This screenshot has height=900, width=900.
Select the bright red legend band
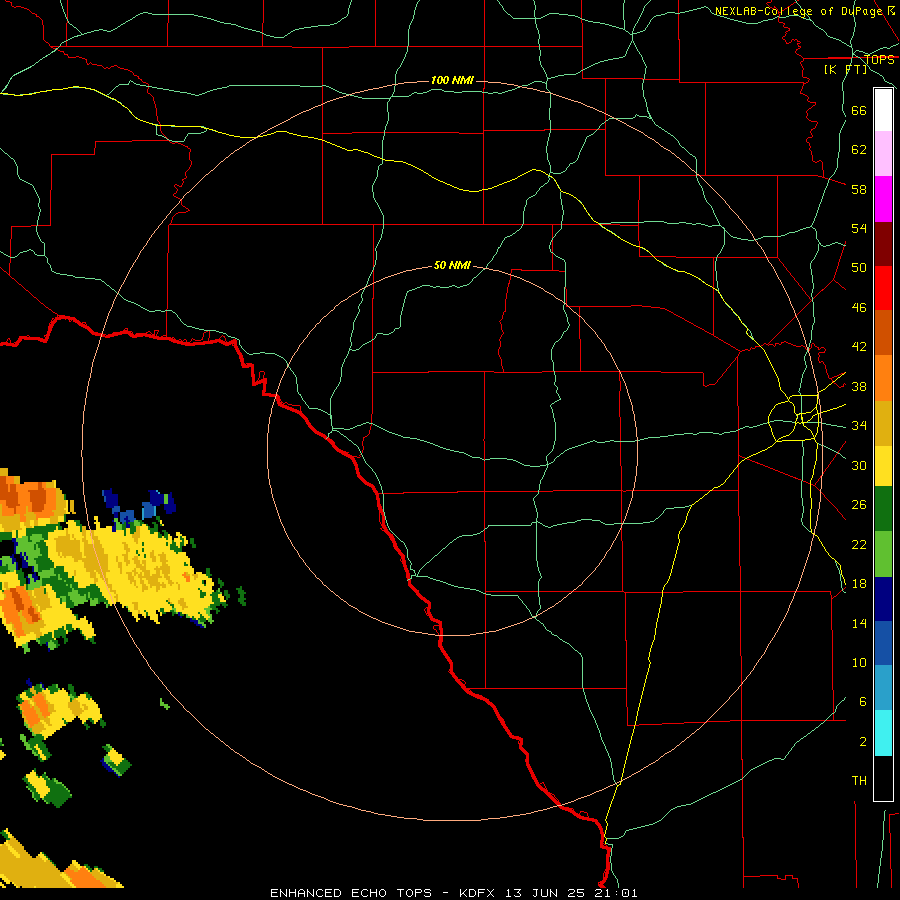click(x=883, y=288)
